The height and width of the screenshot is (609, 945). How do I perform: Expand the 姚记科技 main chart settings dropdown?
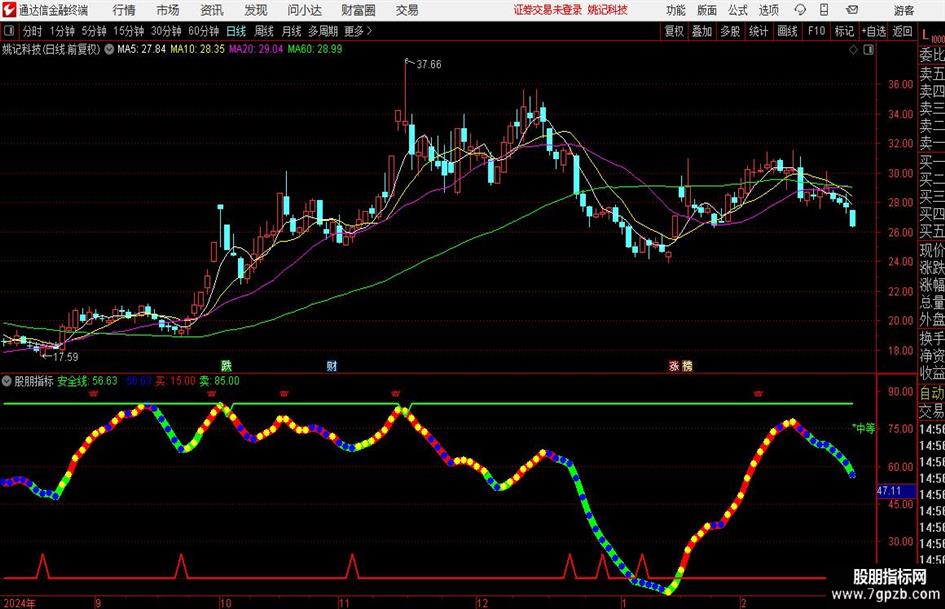[x=109, y=49]
